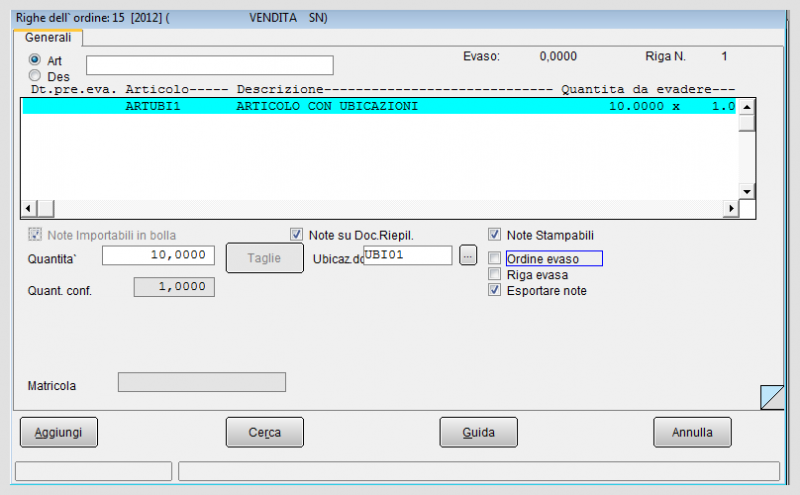This screenshot has height=495, width=800.
Task: Click the search text field beside Art
Action: (210, 65)
